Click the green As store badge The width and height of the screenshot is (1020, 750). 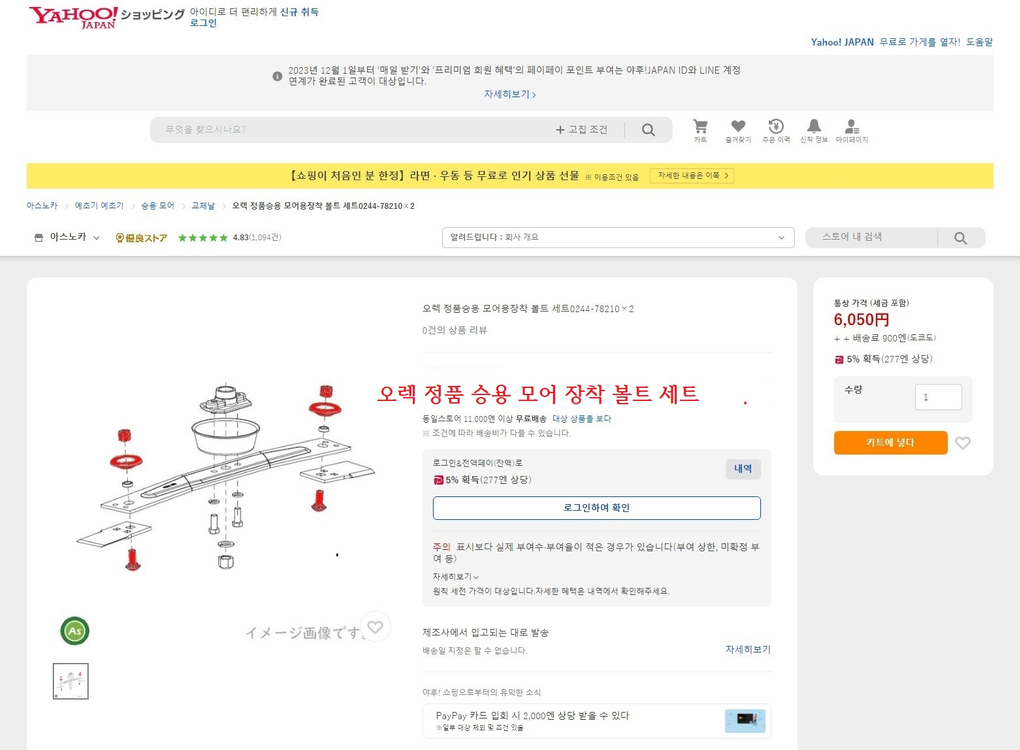[75, 631]
